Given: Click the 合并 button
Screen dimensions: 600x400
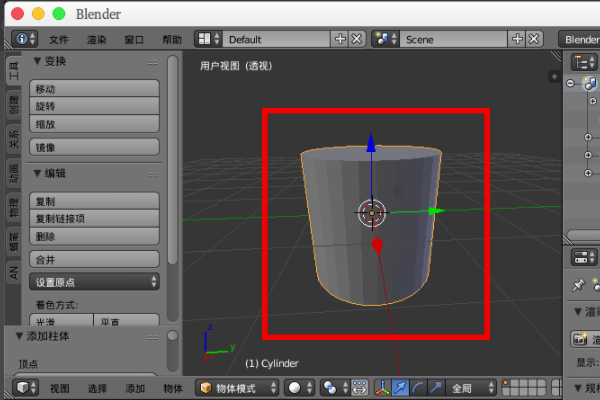Looking at the screenshot, I should tap(94, 260).
